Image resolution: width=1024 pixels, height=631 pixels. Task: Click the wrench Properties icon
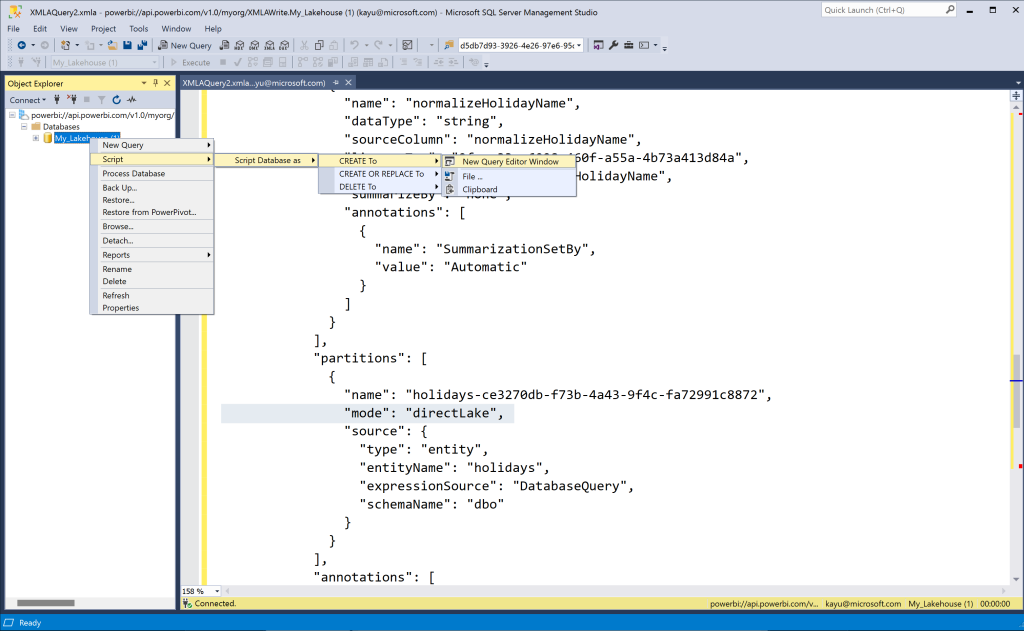613,45
